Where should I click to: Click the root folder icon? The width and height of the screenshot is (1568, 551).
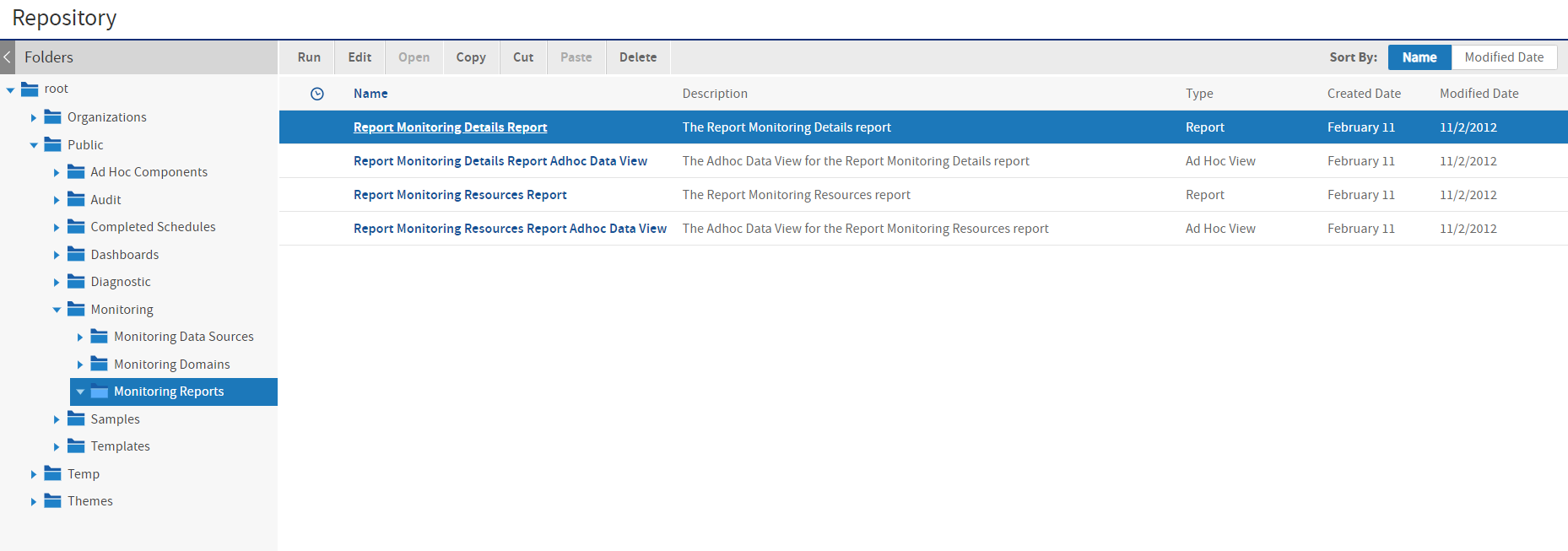[30, 89]
